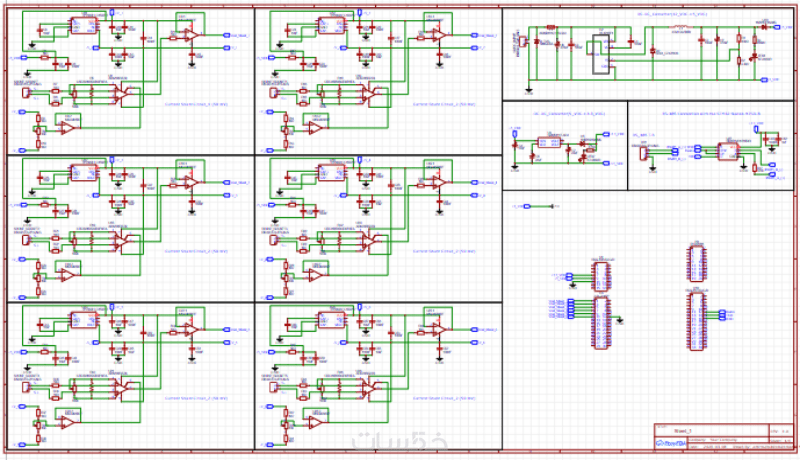Click the header wired to two blue net ports
Screen dimensions: 800x460
tap(601, 275)
